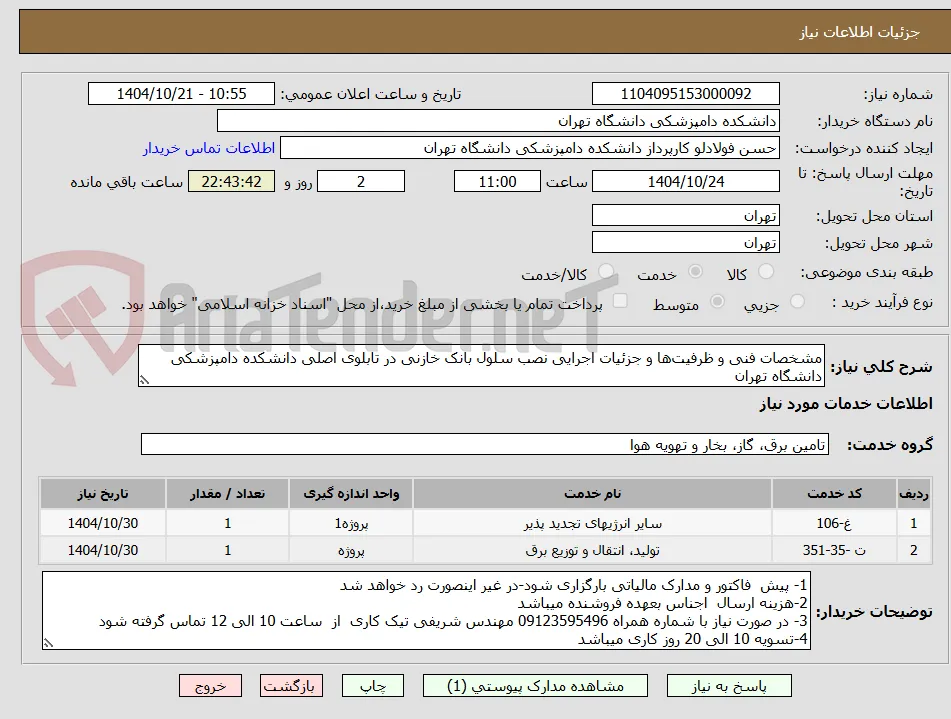Select the خدمت radio button
This screenshot has width=951, height=719.
tap(695, 272)
